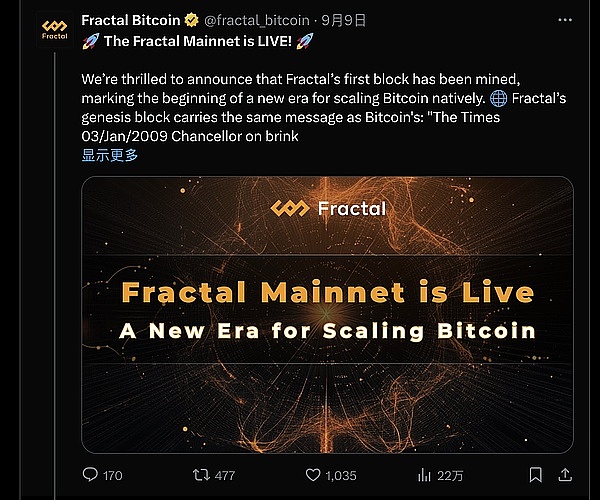Open the Fractal Bitcoin display name

coord(130,20)
